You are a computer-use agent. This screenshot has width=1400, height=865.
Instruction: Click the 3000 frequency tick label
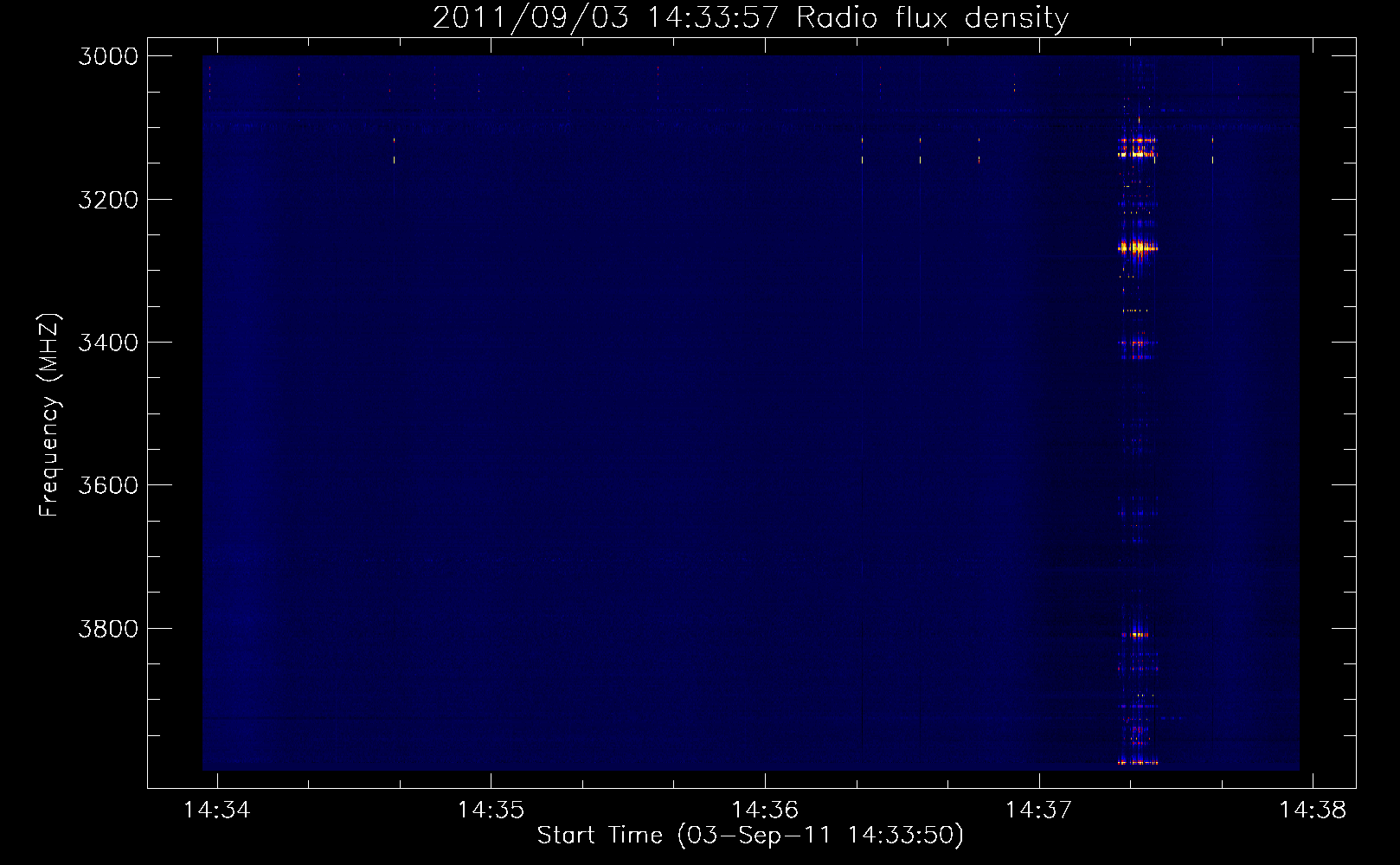(x=108, y=56)
